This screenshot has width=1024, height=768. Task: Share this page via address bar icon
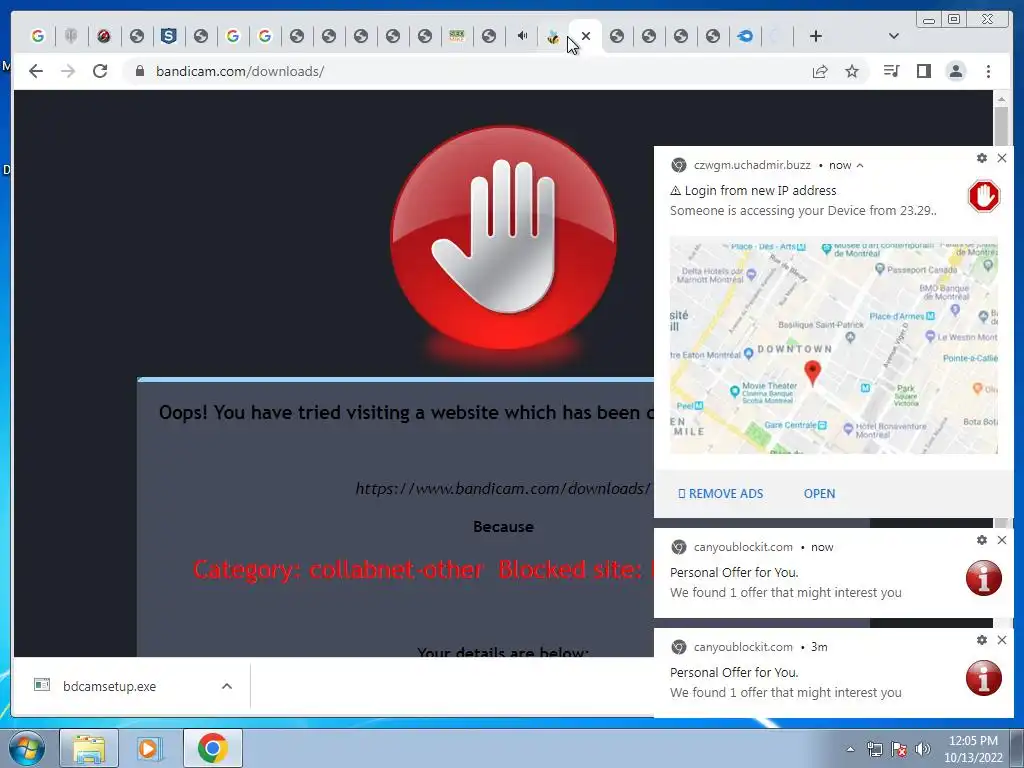pyautogui.click(x=820, y=71)
